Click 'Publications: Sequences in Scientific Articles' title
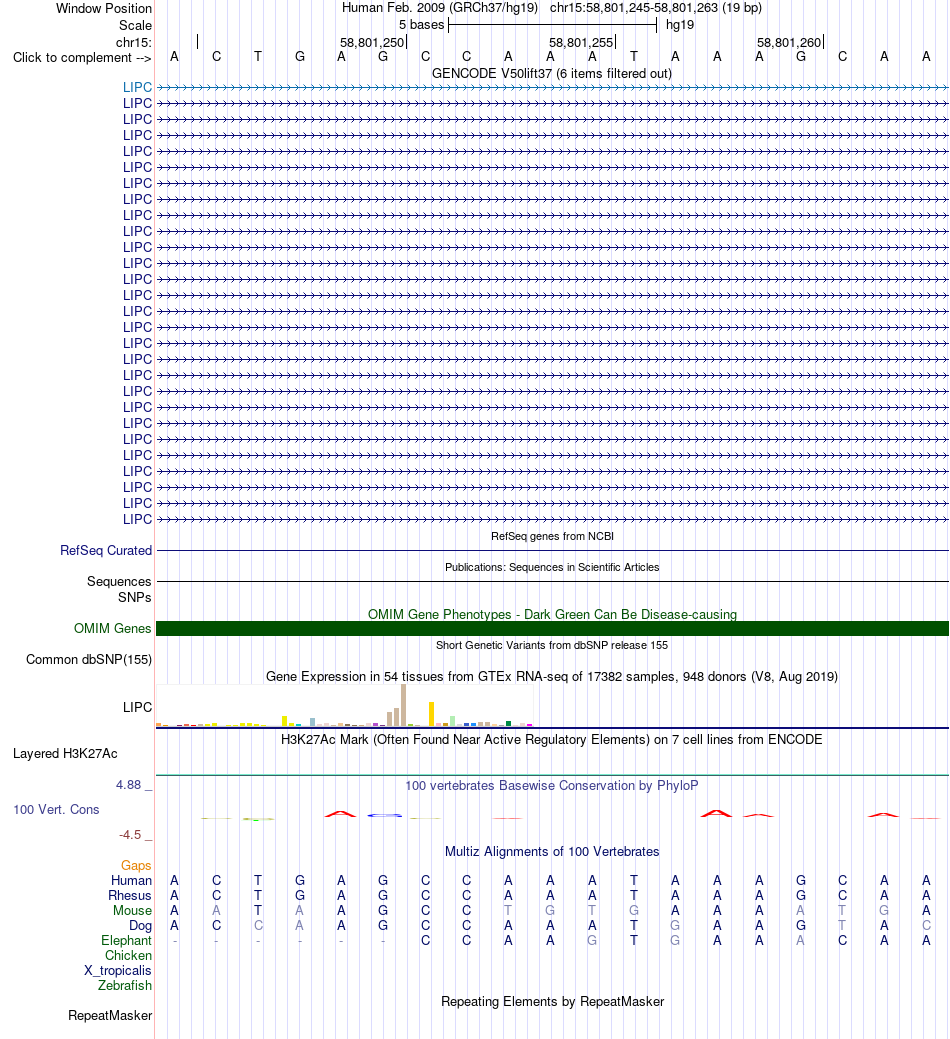Viewport: 950px width, 1039px height. click(x=552, y=567)
